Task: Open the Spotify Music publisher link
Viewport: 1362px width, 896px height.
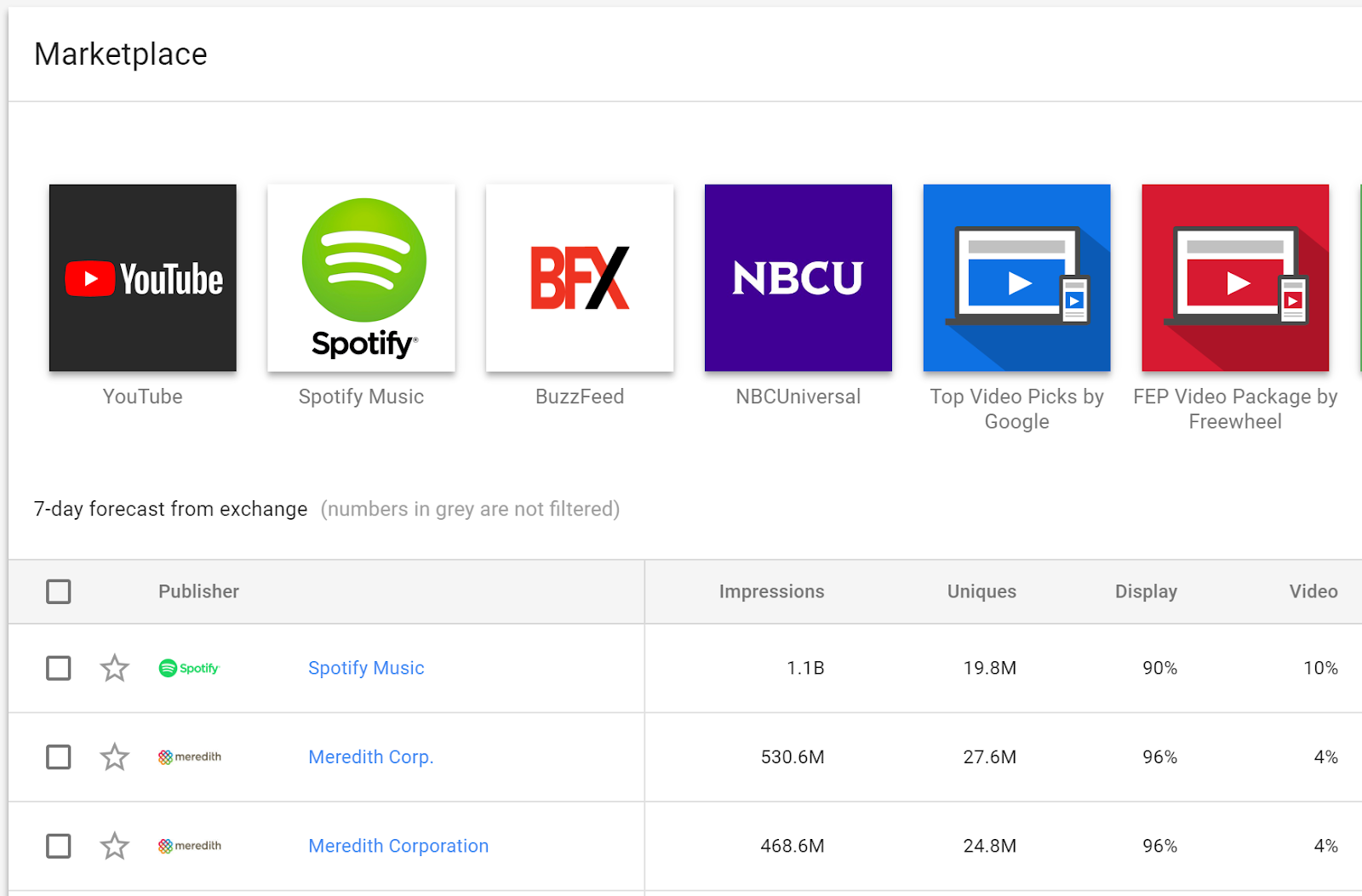Action: [x=366, y=668]
